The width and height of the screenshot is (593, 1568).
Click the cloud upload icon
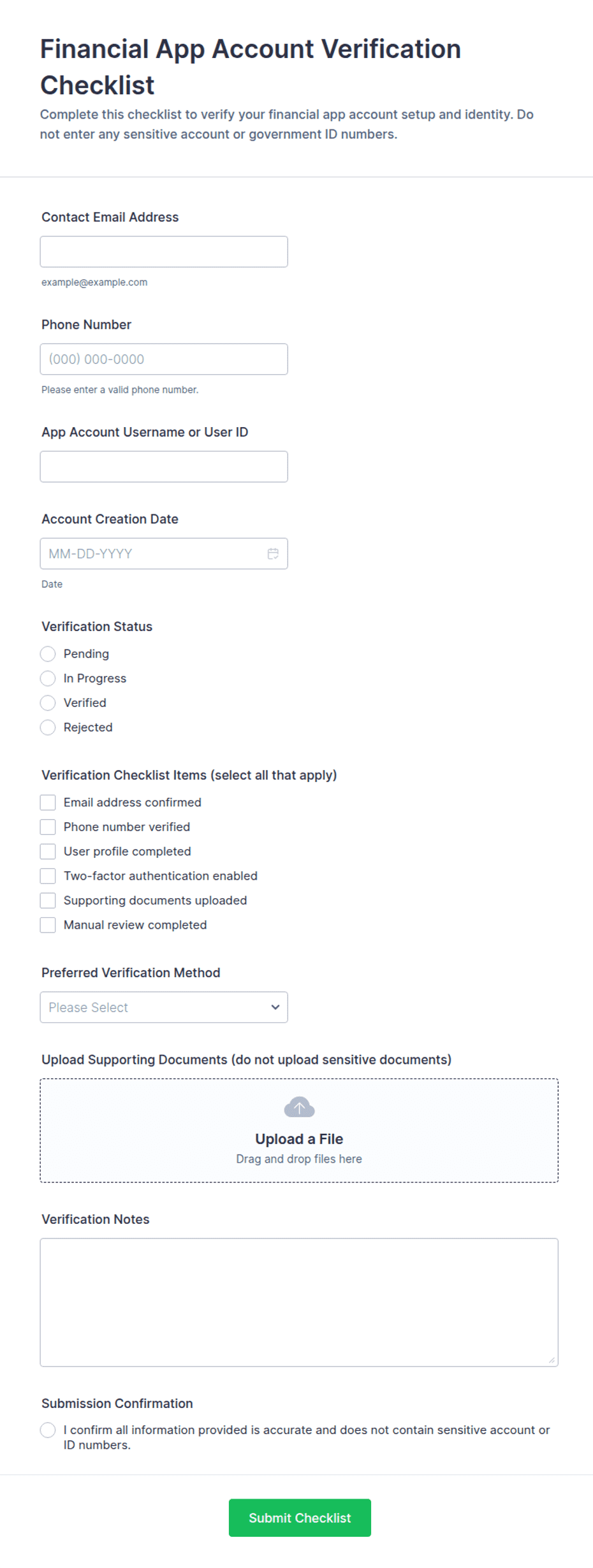coord(299,1107)
